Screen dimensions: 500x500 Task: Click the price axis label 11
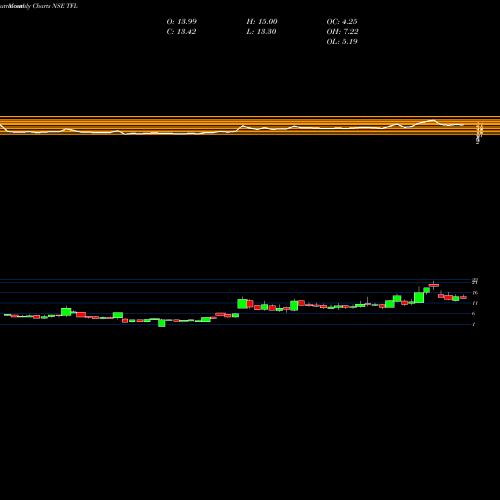(475, 303)
